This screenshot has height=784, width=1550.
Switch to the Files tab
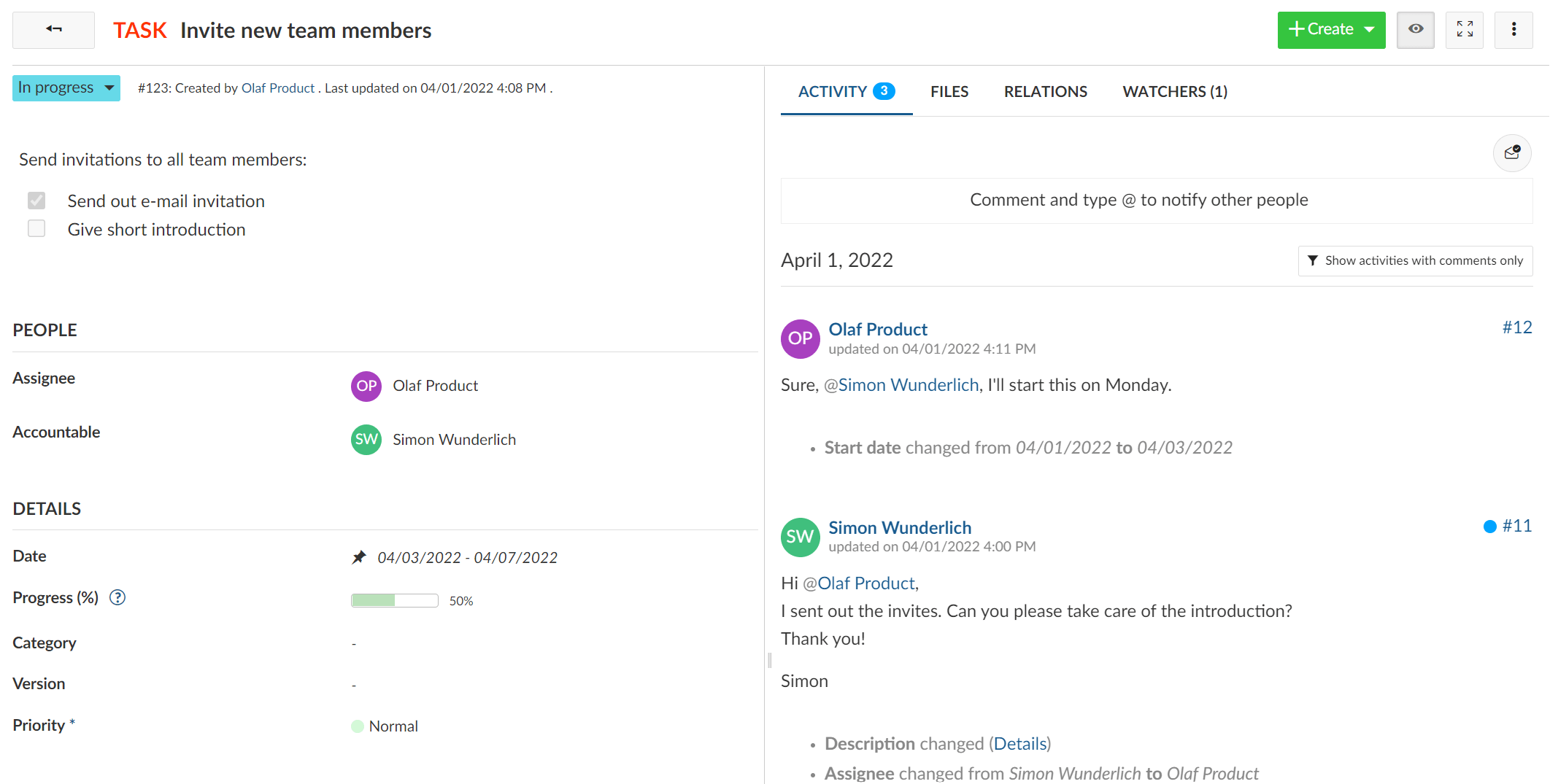(949, 91)
